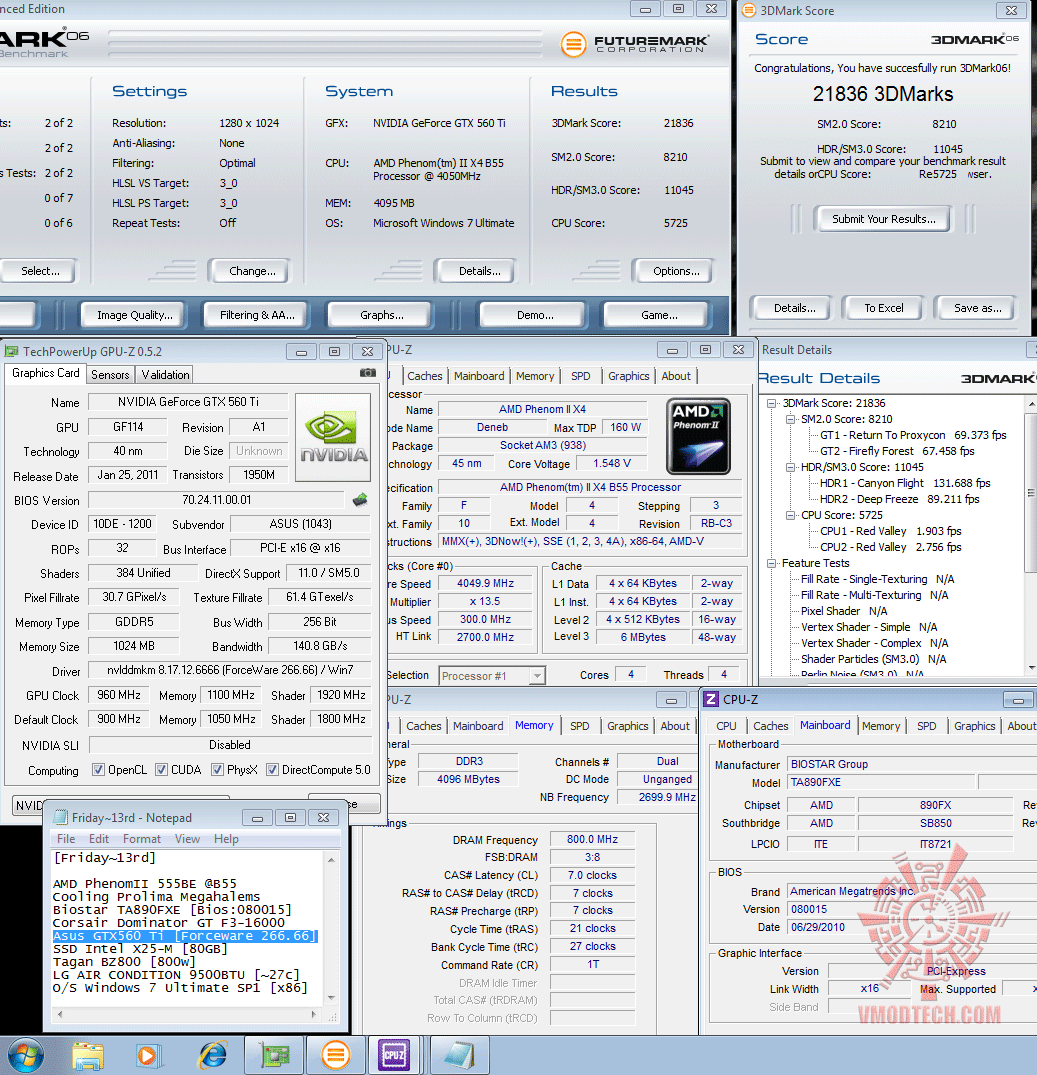Open the Graphics tab in CPU-Z Mainboard window
Viewport: 1037px width, 1075px height.
tap(974, 725)
